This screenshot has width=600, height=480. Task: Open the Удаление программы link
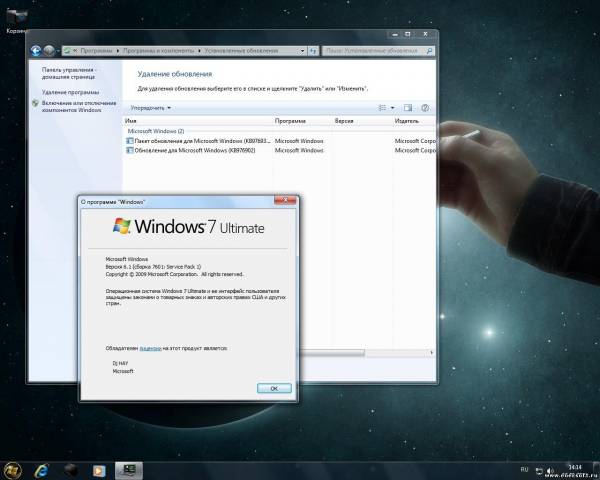[70, 92]
